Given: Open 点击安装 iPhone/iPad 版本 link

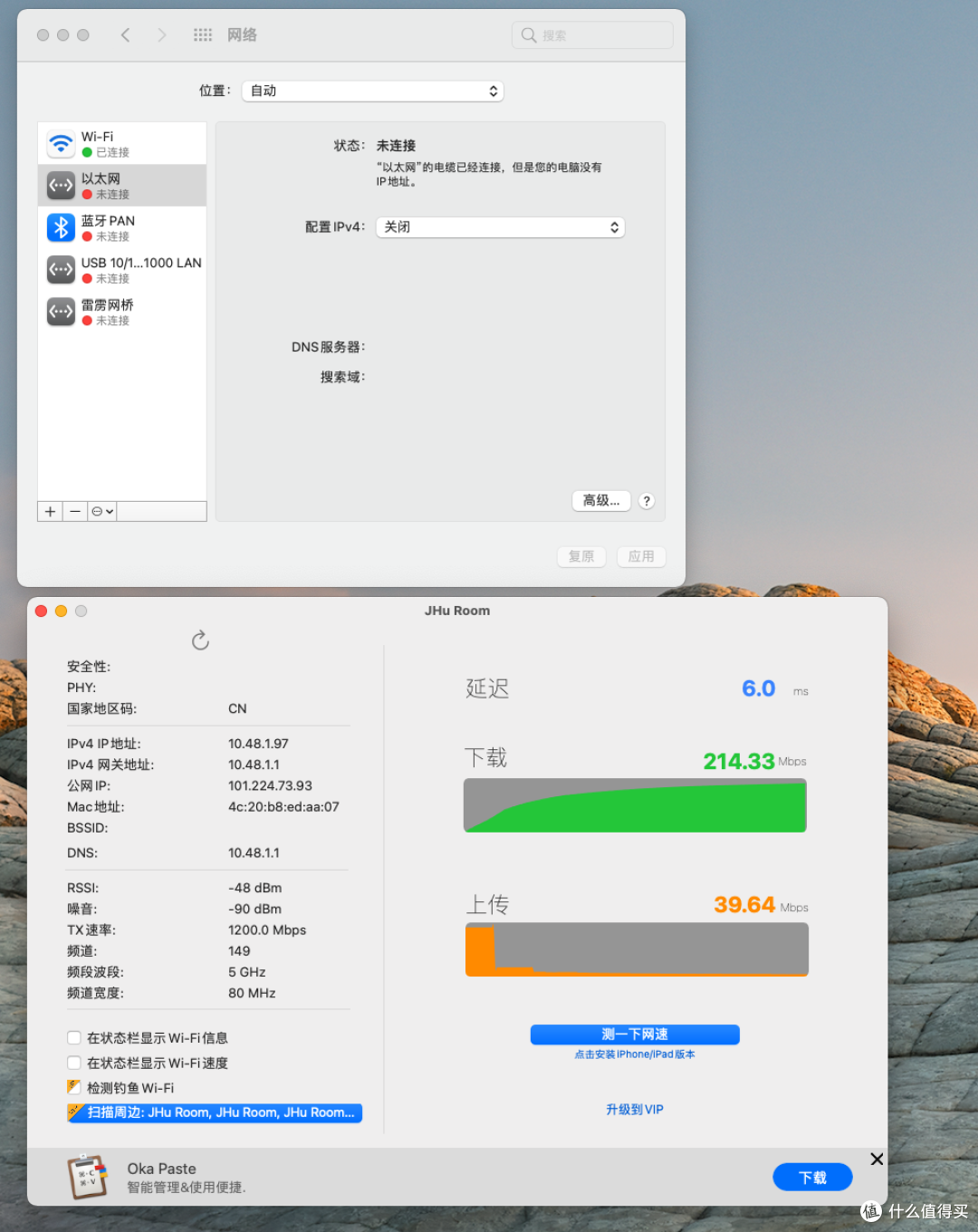Looking at the screenshot, I should pos(635,1054).
